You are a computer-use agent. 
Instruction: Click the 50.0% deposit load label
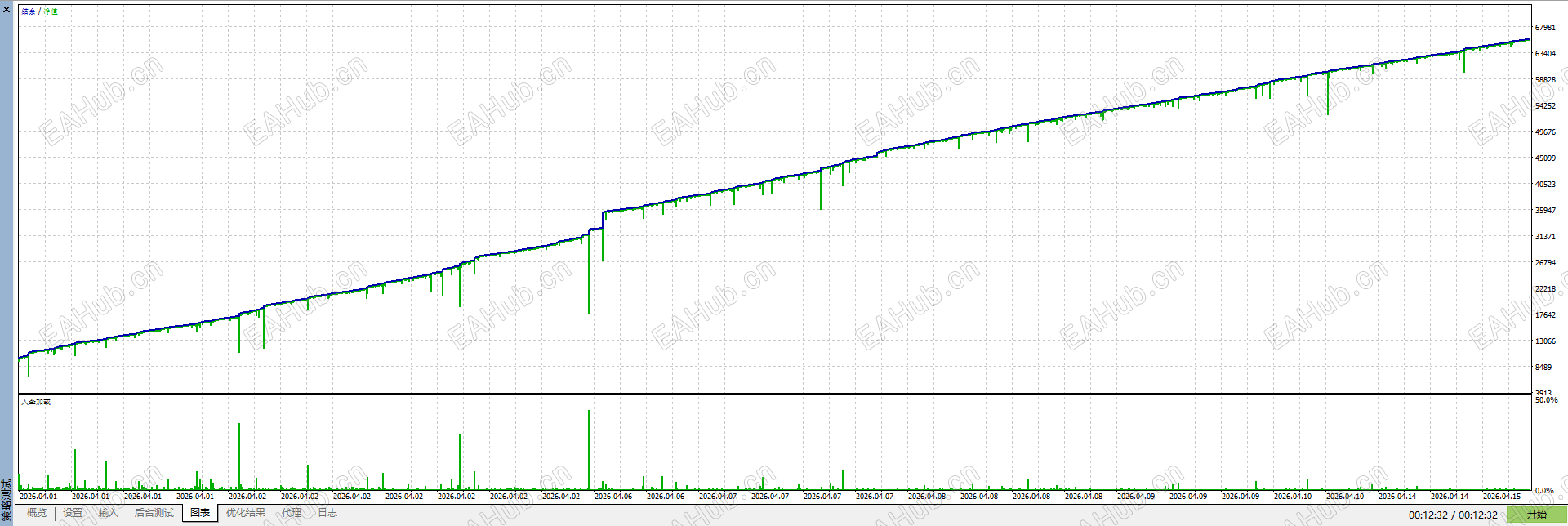tap(1547, 400)
